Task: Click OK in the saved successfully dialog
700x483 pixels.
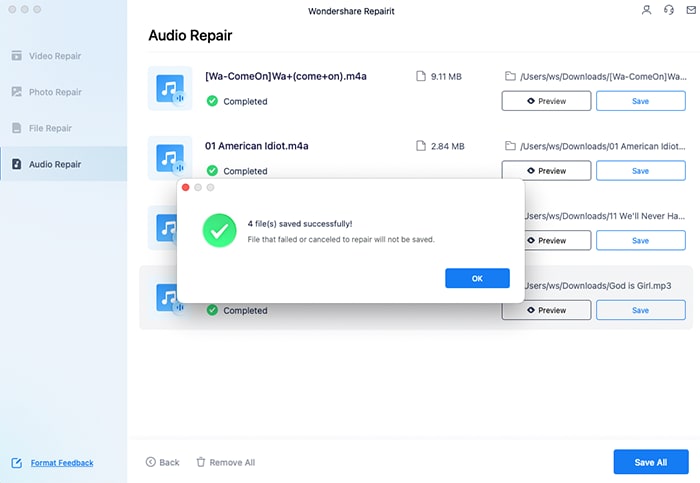Action: coord(477,278)
